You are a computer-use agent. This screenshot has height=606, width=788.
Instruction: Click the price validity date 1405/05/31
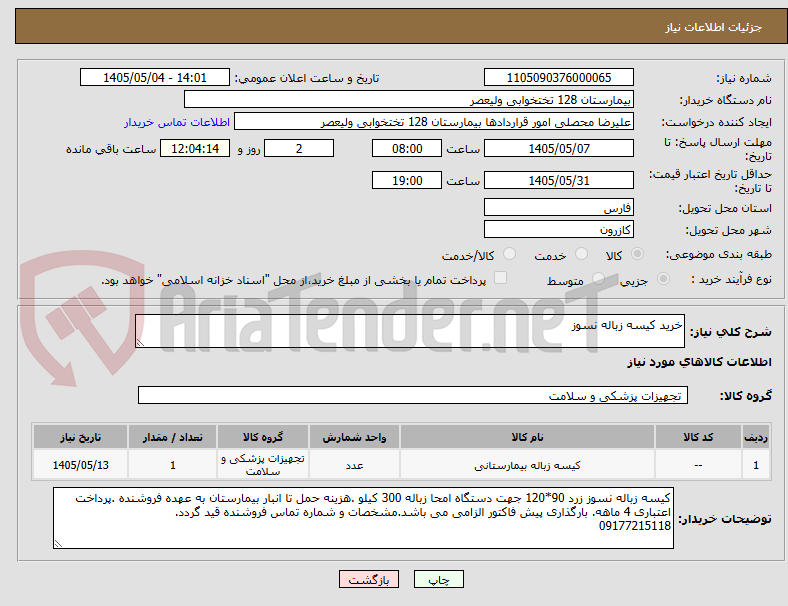tap(558, 180)
